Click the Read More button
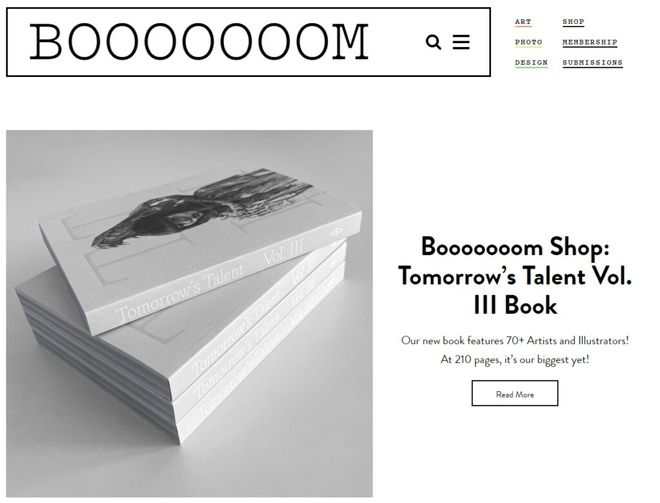 click(515, 393)
